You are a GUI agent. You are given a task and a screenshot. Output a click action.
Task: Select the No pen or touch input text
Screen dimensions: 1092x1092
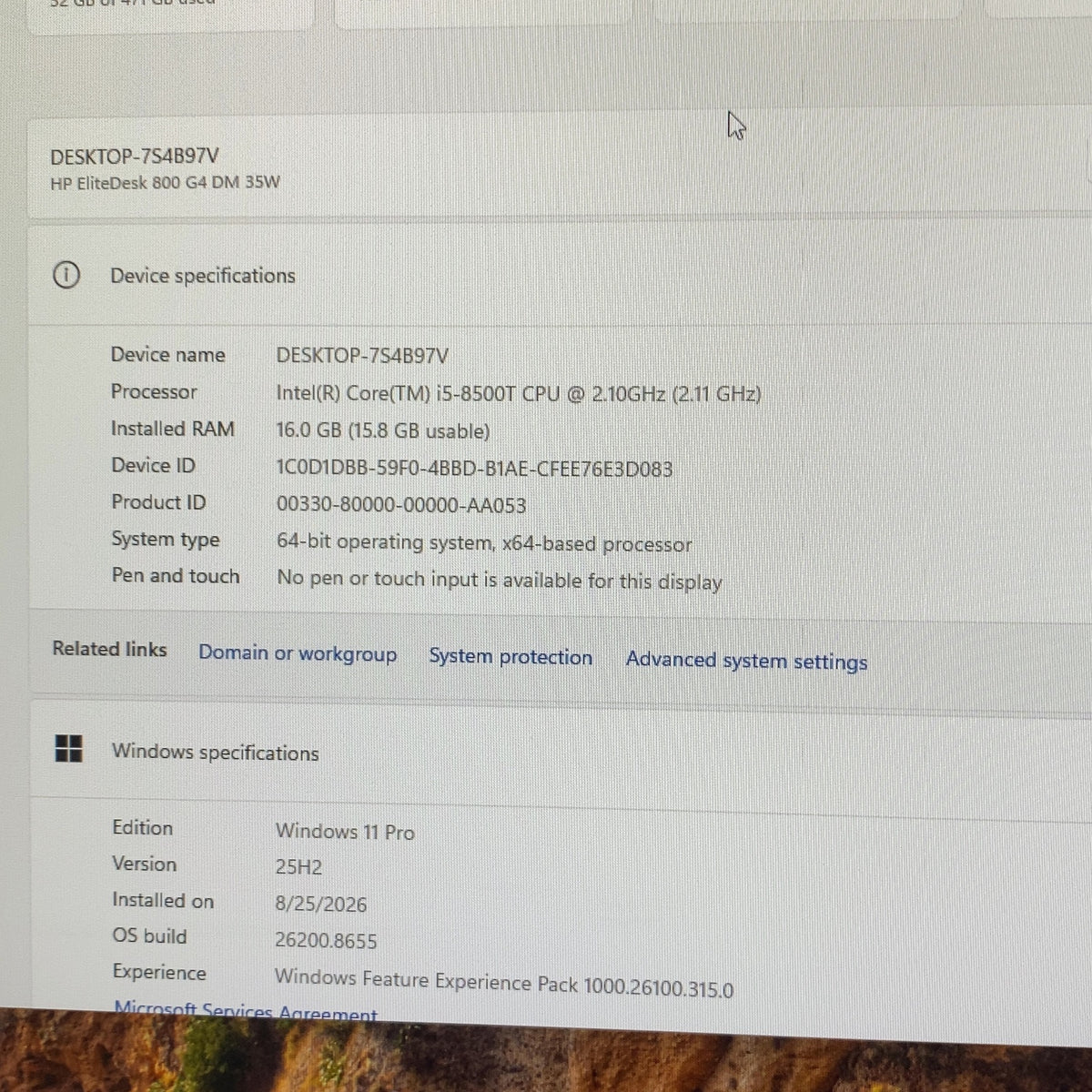click(x=500, y=581)
